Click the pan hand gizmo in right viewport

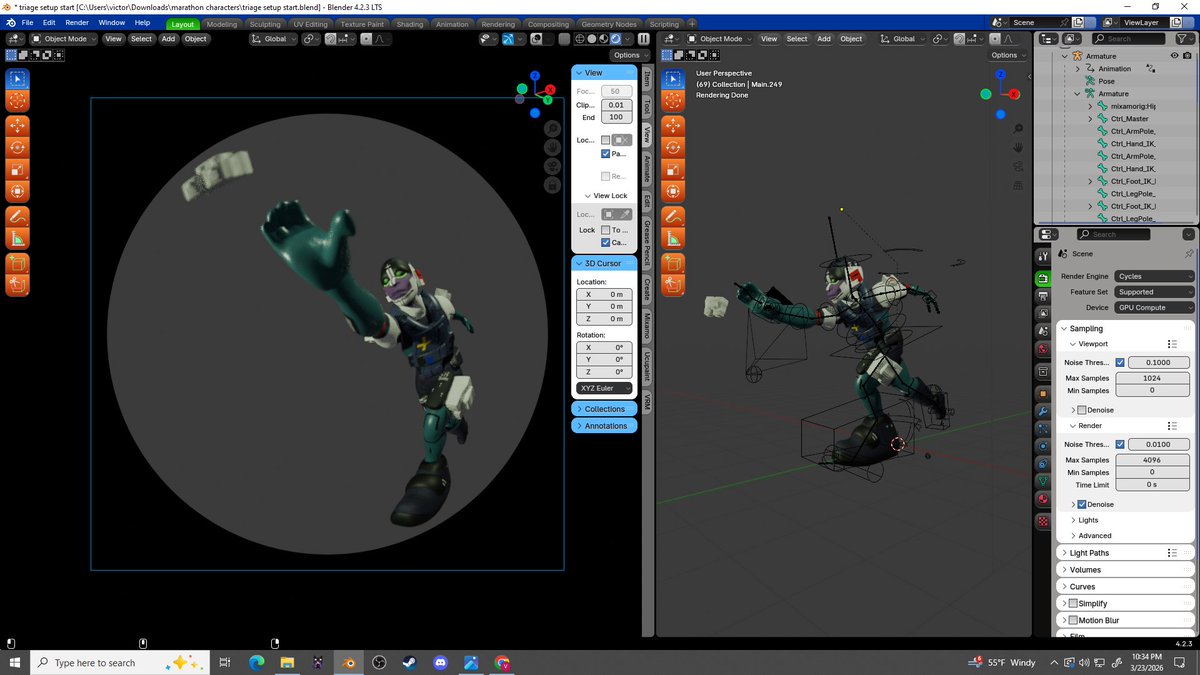point(1017,147)
